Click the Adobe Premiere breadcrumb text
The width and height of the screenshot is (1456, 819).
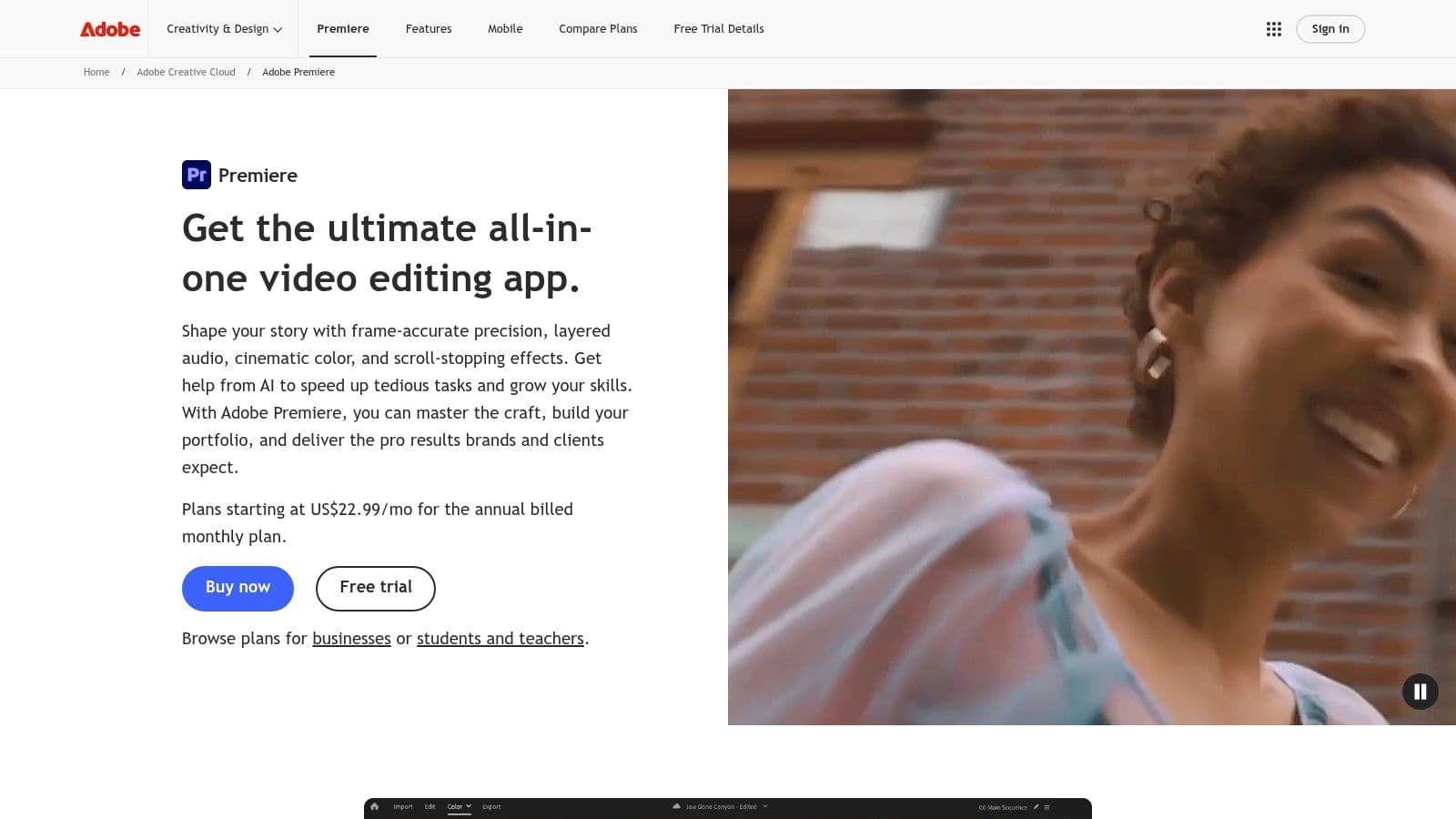(298, 72)
